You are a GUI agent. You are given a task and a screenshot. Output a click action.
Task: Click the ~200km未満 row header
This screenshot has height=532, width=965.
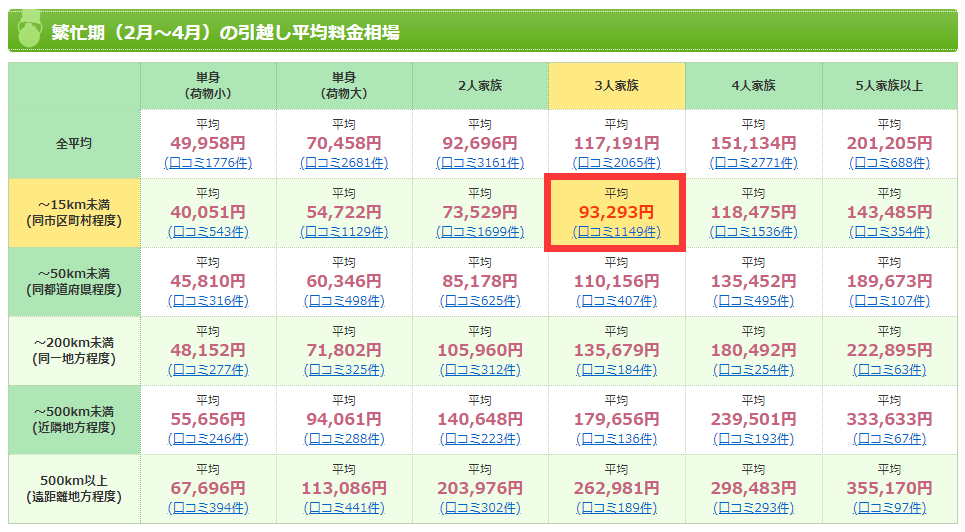click(74, 350)
